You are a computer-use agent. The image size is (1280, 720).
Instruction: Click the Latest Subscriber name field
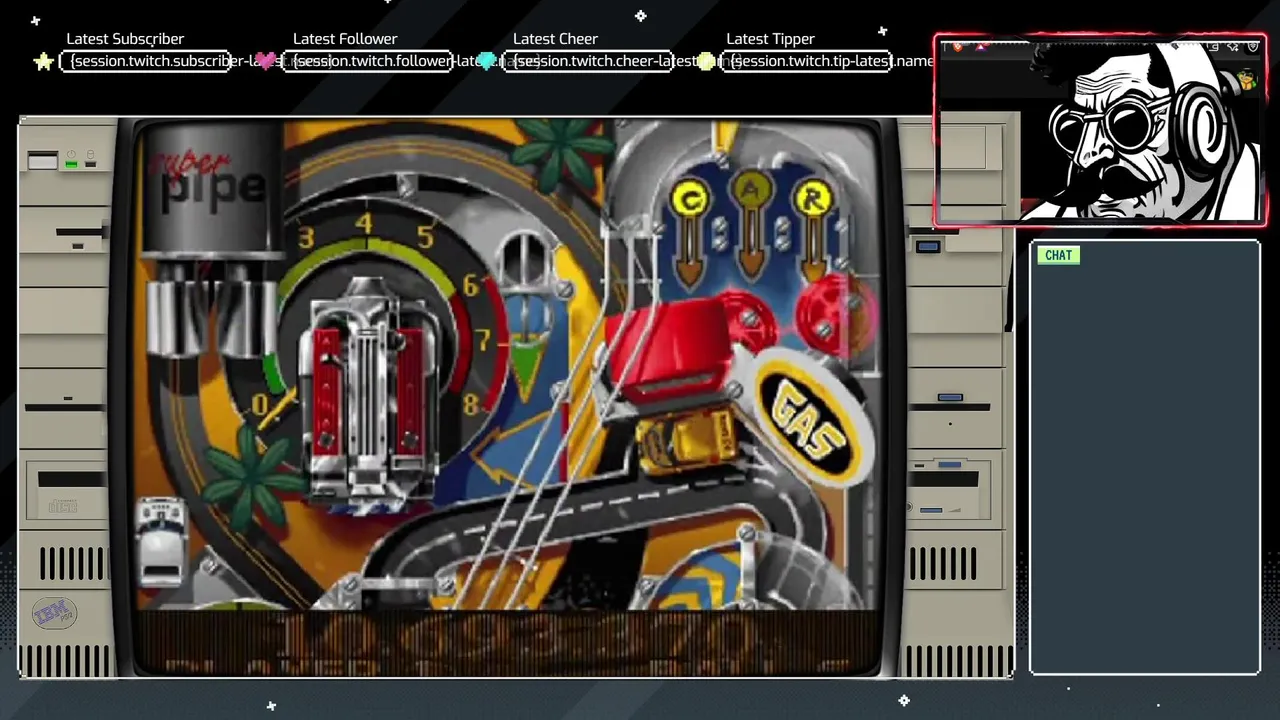pos(146,61)
